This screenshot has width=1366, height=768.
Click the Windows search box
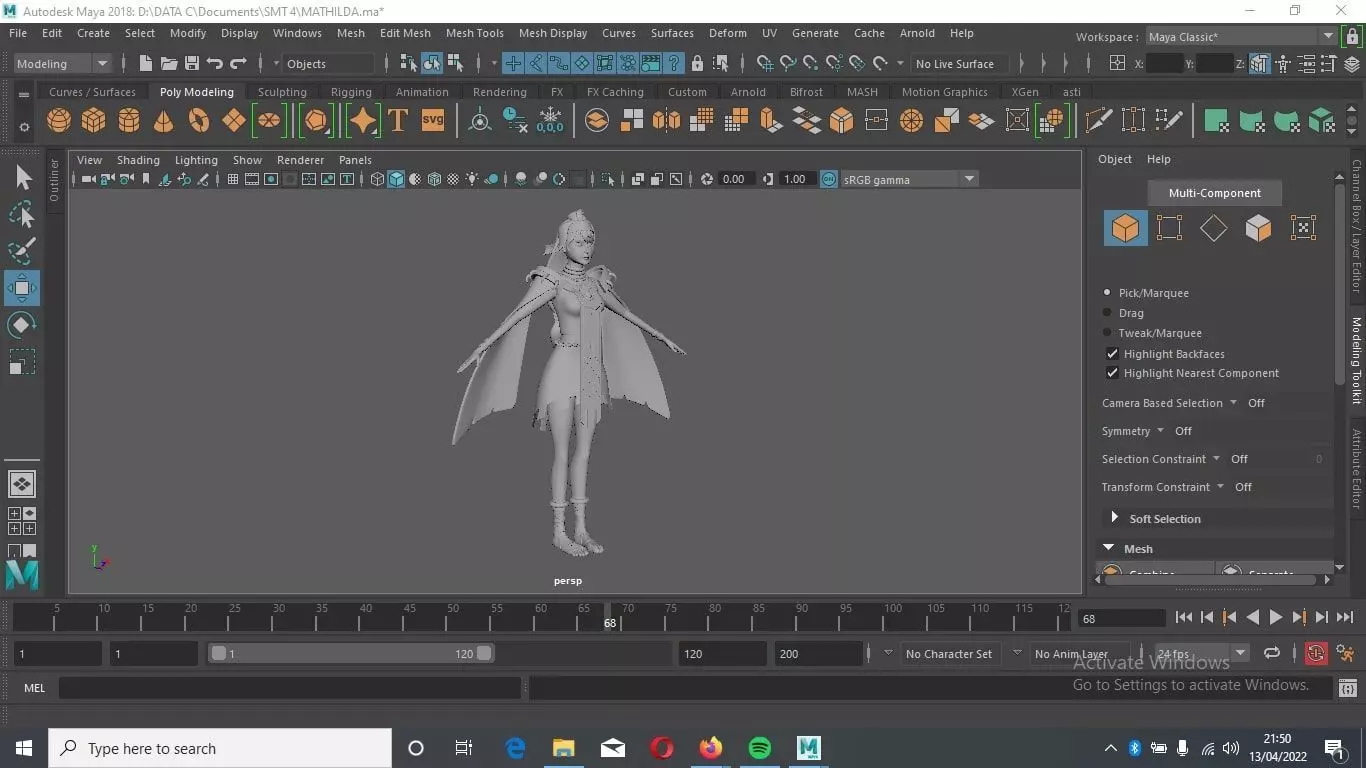220,748
